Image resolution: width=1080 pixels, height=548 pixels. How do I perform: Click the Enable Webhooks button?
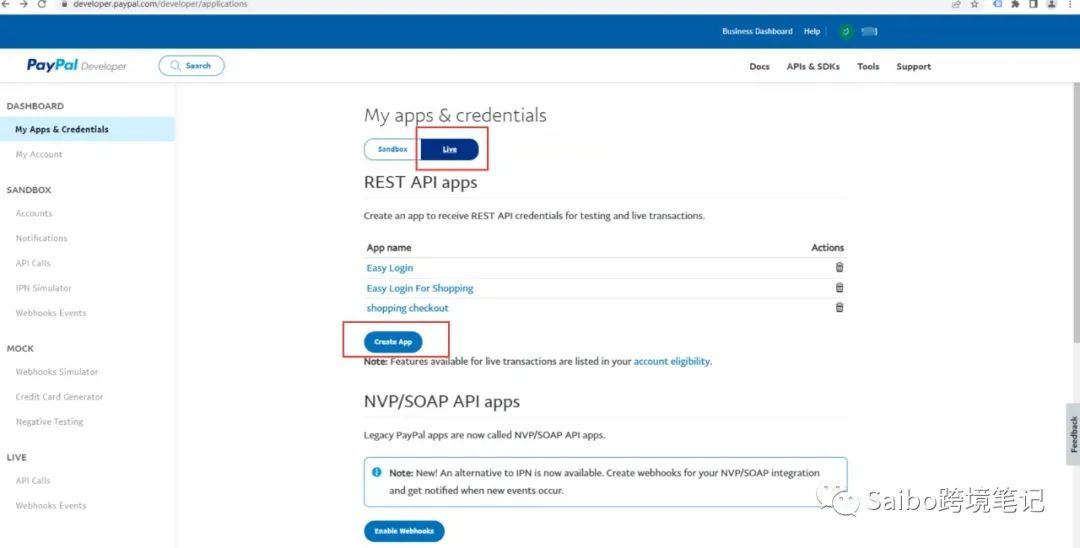click(404, 531)
